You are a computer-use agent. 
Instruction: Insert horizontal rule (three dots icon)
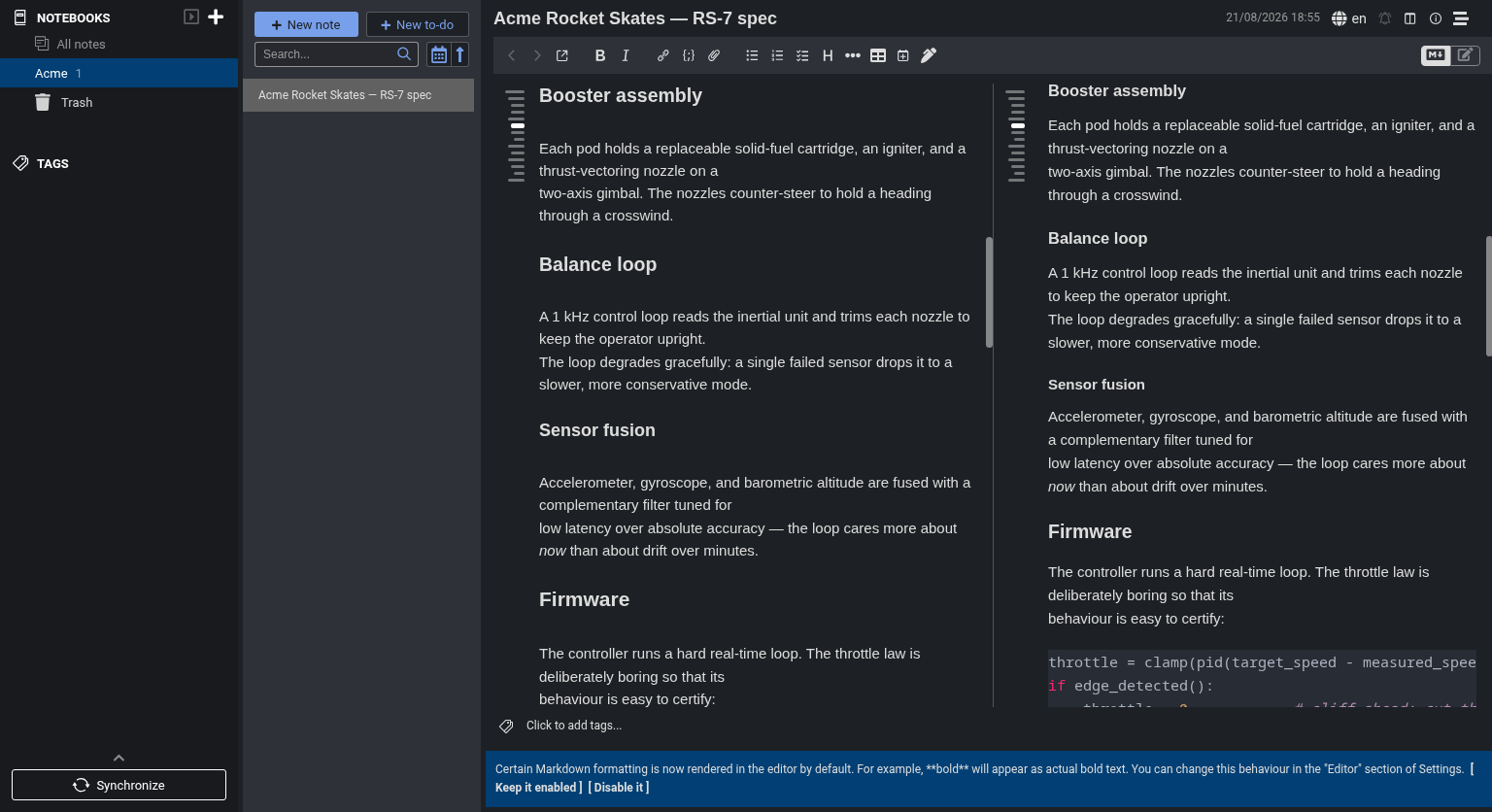853,55
